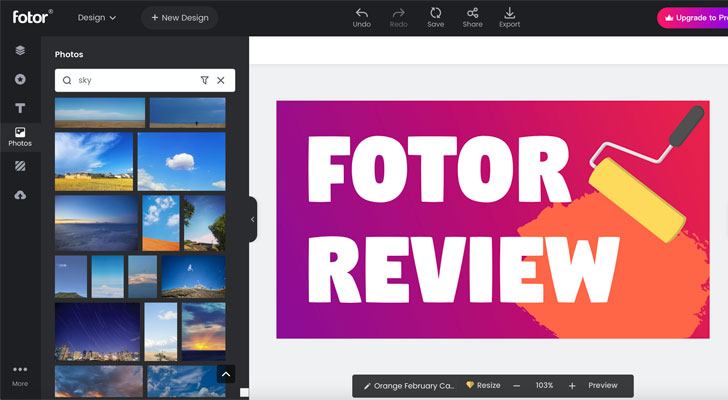728x400 pixels.
Task: Click the Fotor logo
Action: click(x=32, y=17)
